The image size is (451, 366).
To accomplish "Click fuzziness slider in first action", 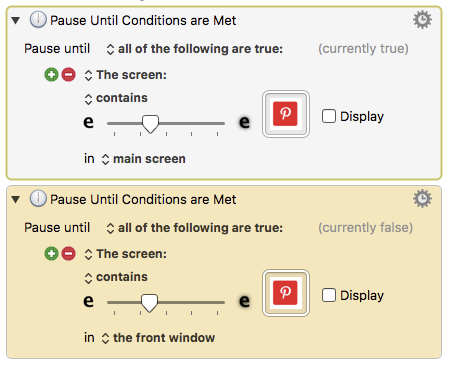I will point(166,124).
